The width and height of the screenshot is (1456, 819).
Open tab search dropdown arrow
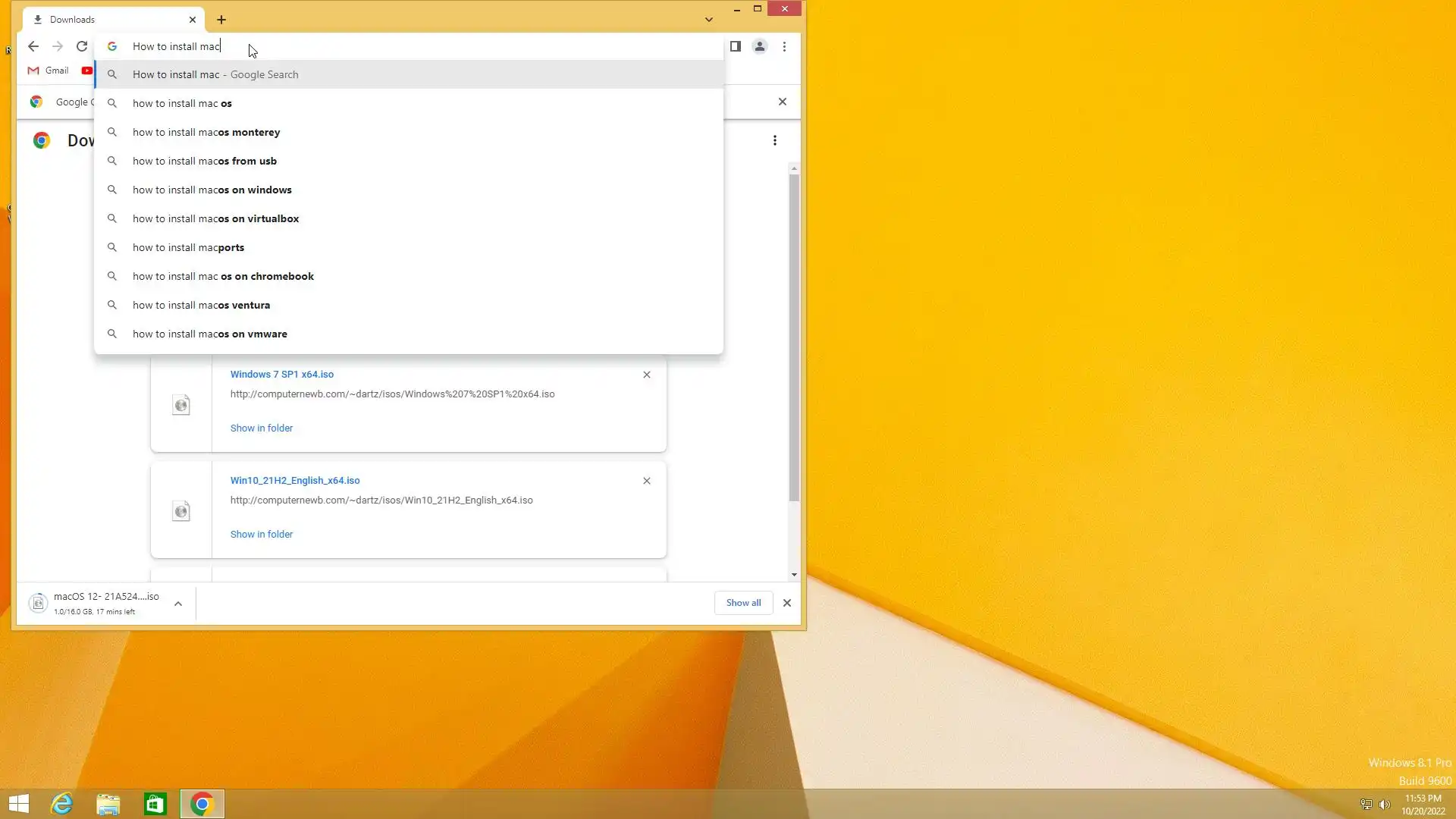pyautogui.click(x=708, y=20)
